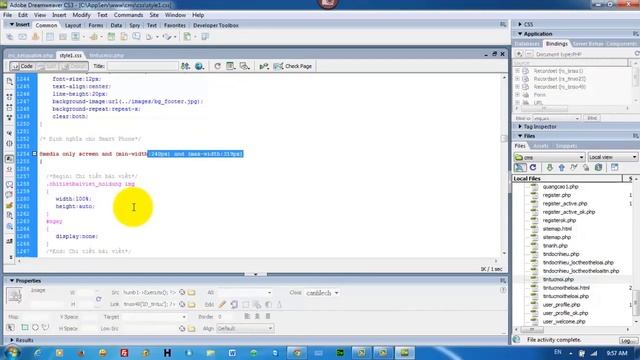Click Refresh icon in Files panel
This screenshot has width=640, height=360.
[533, 168]
